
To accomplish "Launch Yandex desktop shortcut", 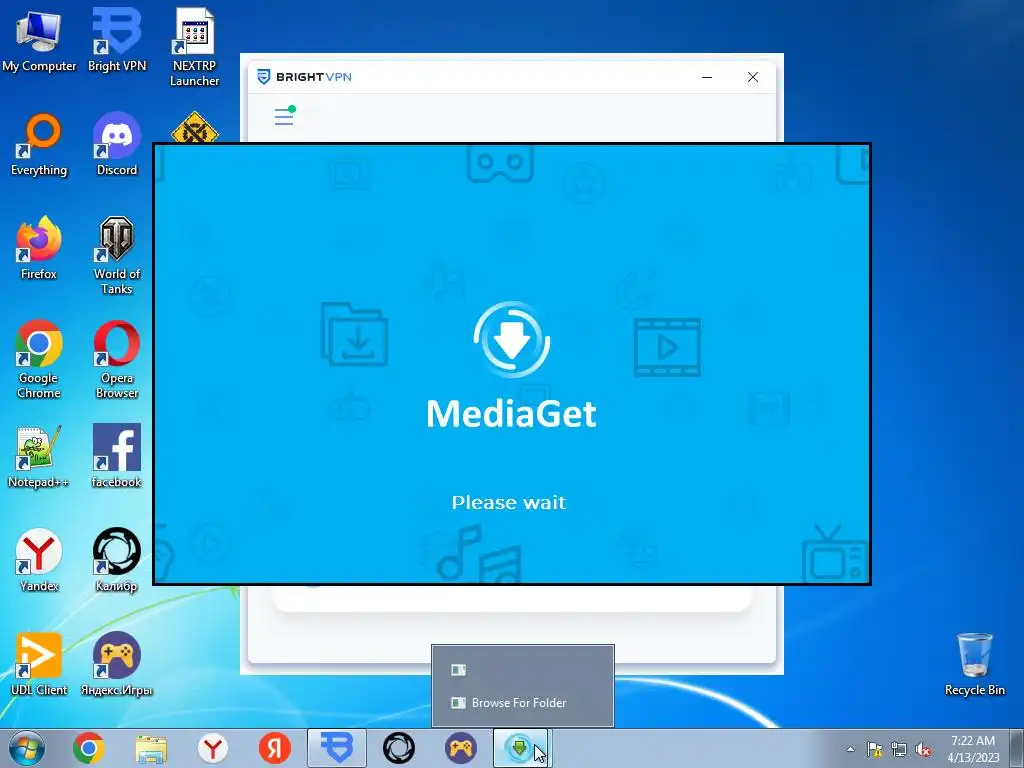I will click(39, 560).
